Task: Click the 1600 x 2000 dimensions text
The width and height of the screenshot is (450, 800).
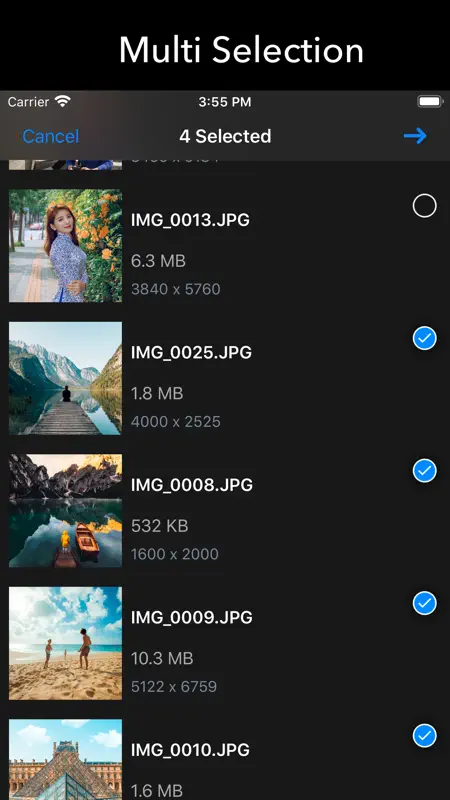Action: click(x=174, y=554)
